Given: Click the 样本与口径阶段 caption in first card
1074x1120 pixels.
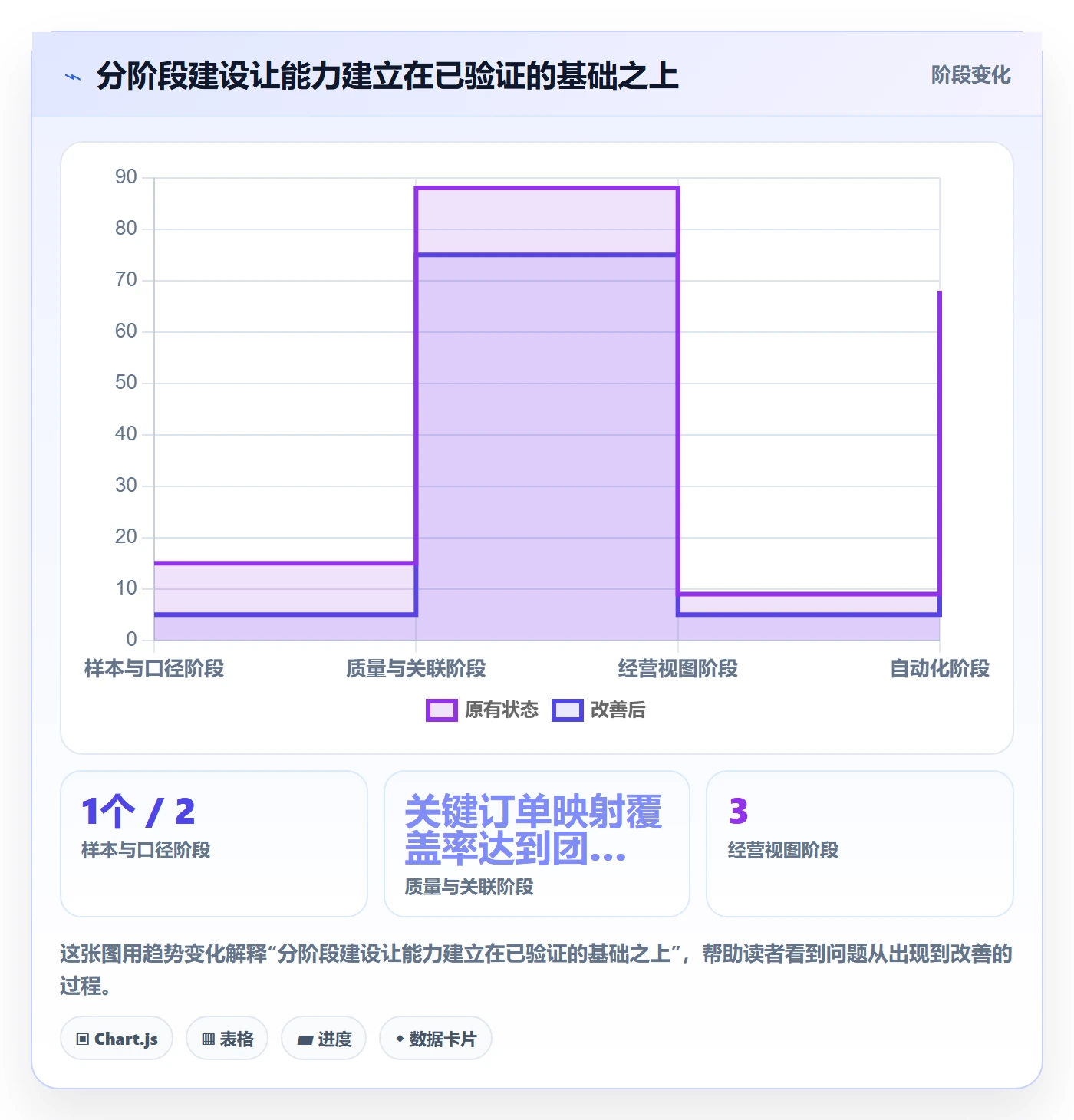Looking at the screenshot, I should pos(146,851).
